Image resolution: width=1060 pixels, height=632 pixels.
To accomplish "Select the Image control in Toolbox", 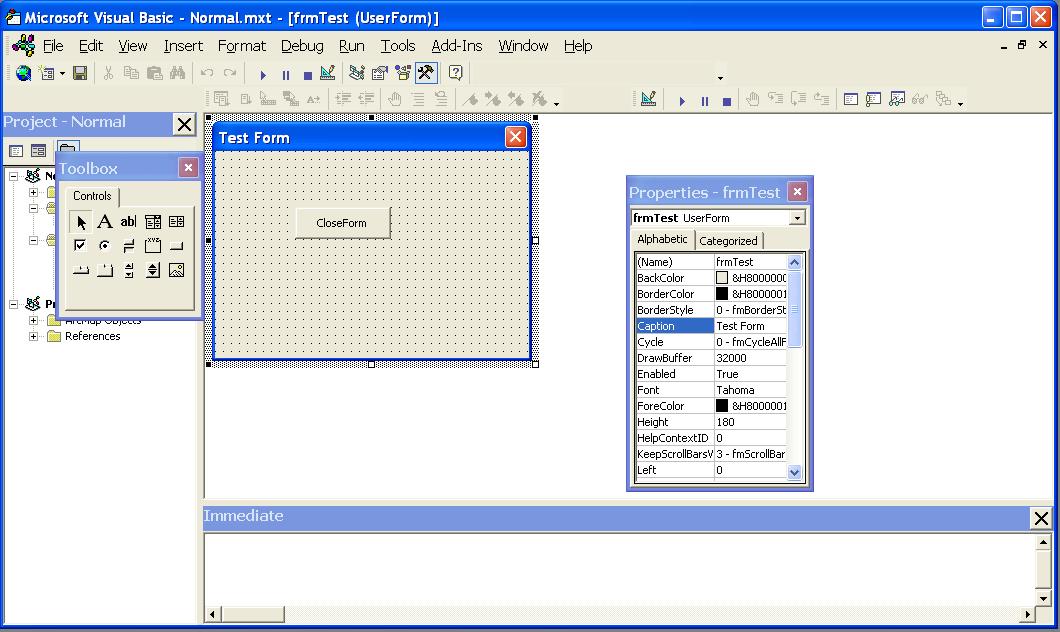I will tap(176, 270).
